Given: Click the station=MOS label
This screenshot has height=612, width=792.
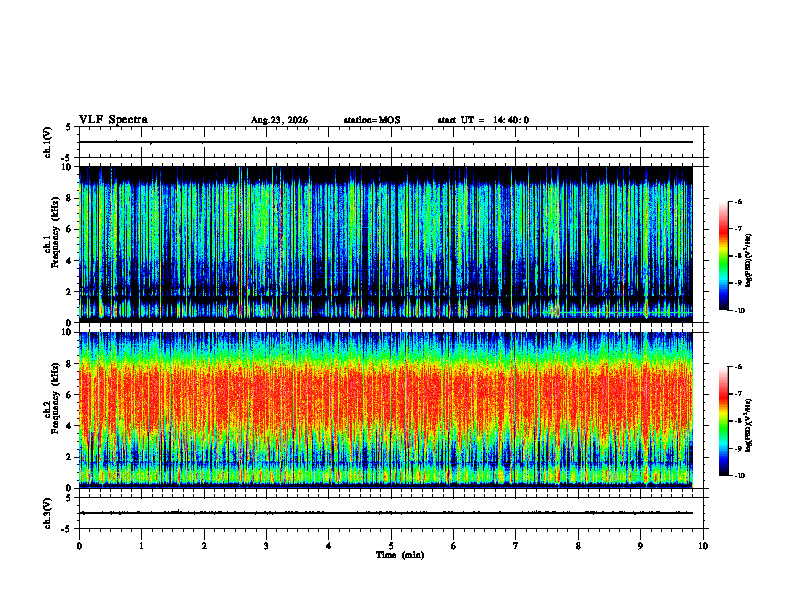Looking at the screenshot, I should pos(372,120).
